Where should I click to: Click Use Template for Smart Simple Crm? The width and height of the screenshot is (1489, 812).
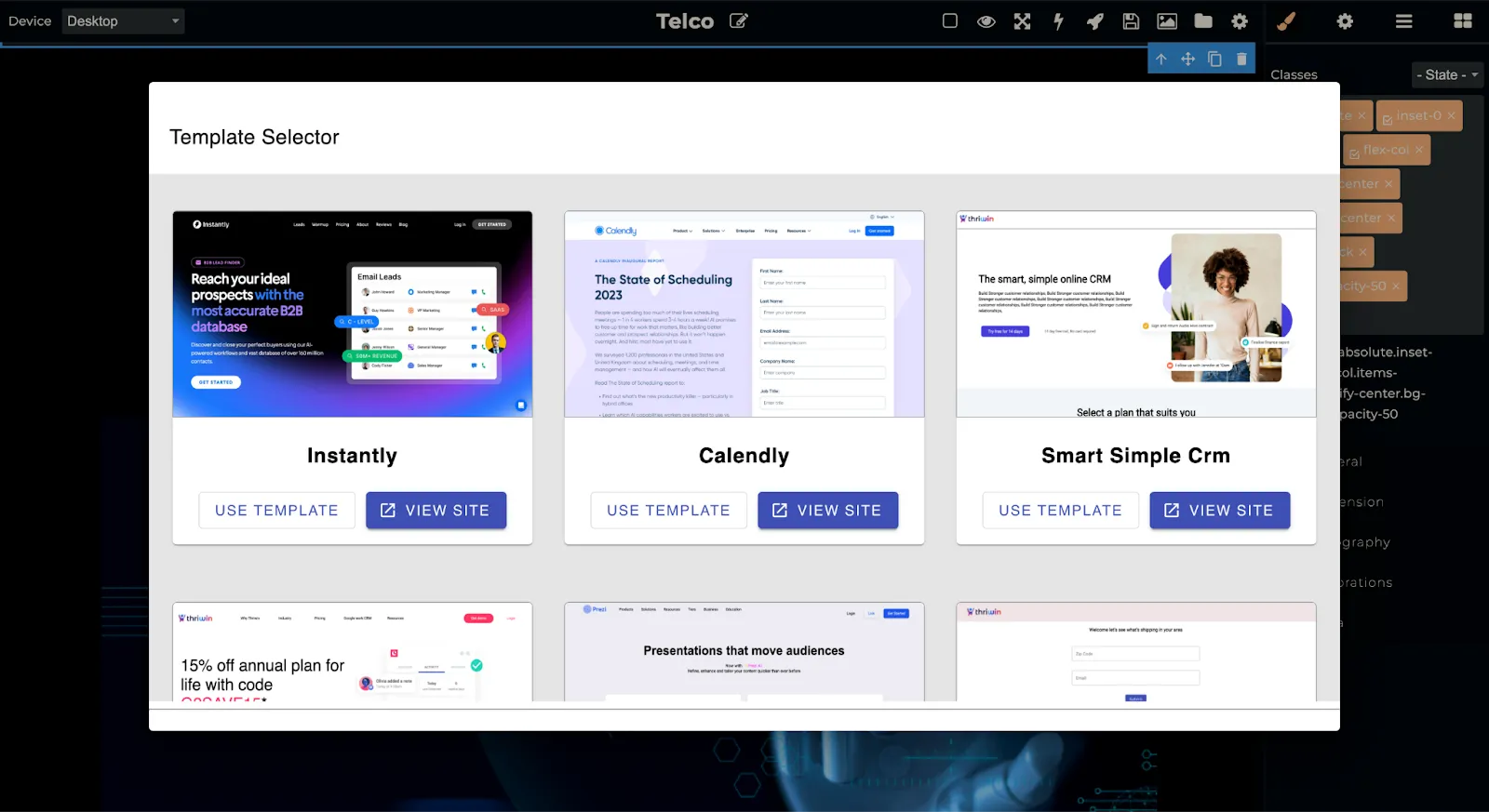click(1060, 511)
